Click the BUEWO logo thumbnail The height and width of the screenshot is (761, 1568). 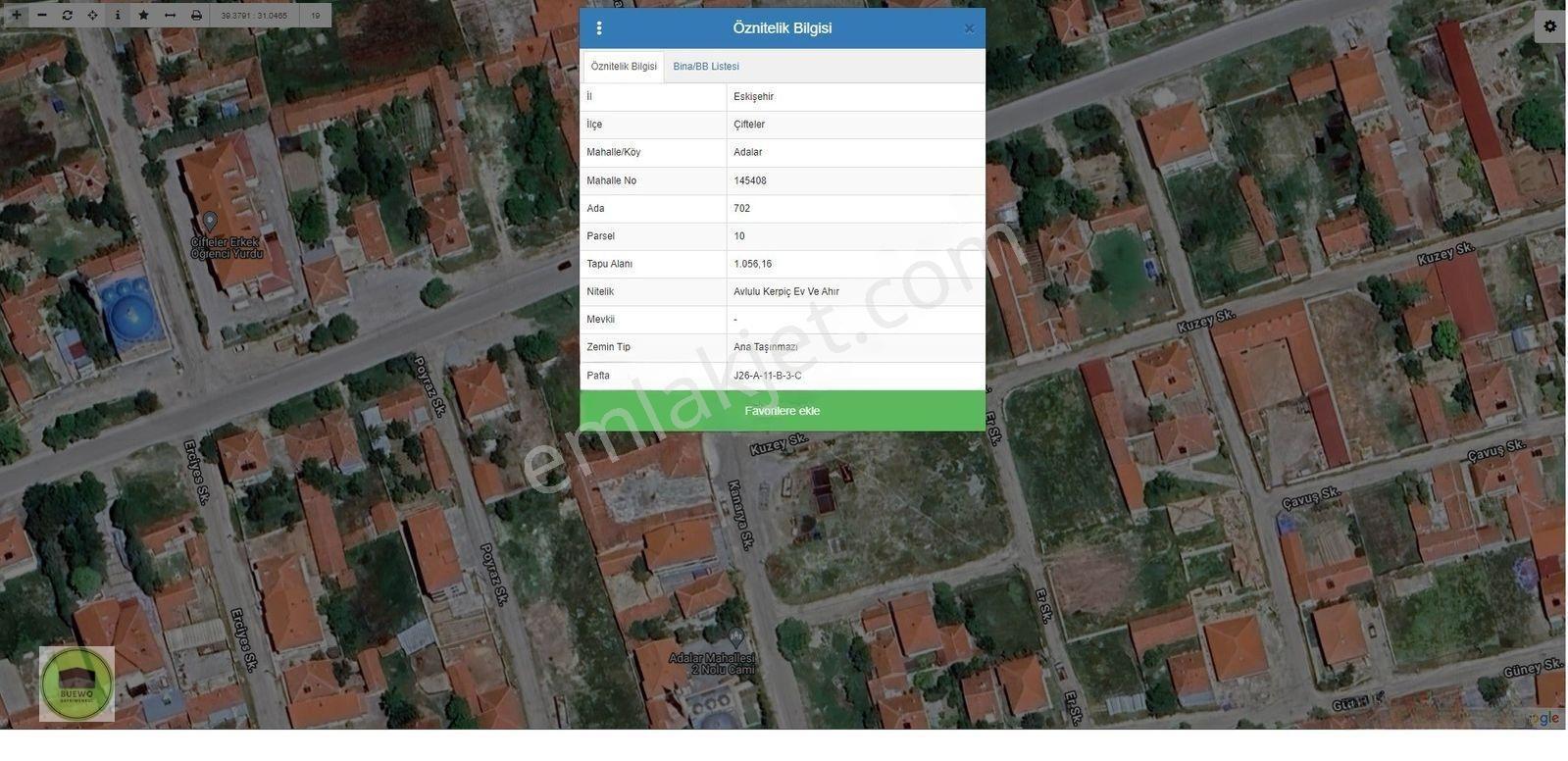click(76, 684)
